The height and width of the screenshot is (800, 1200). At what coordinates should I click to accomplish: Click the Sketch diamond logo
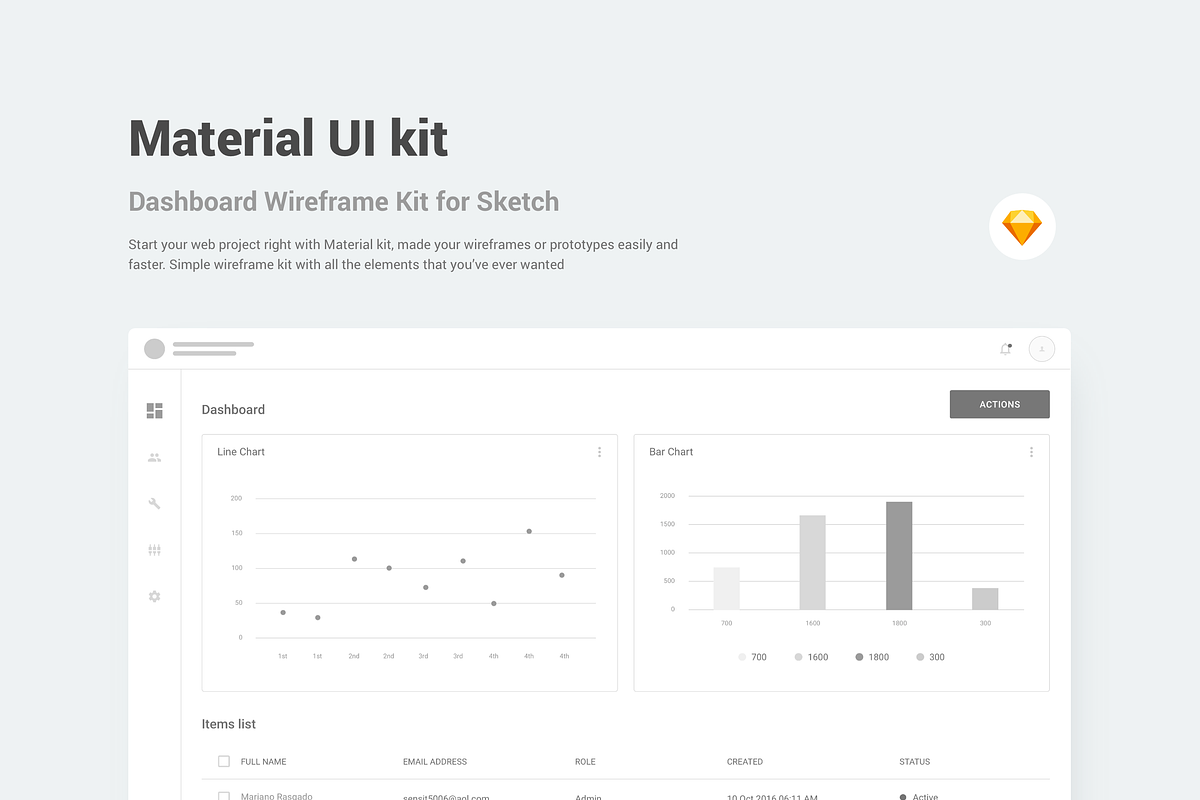(1022, 227)
